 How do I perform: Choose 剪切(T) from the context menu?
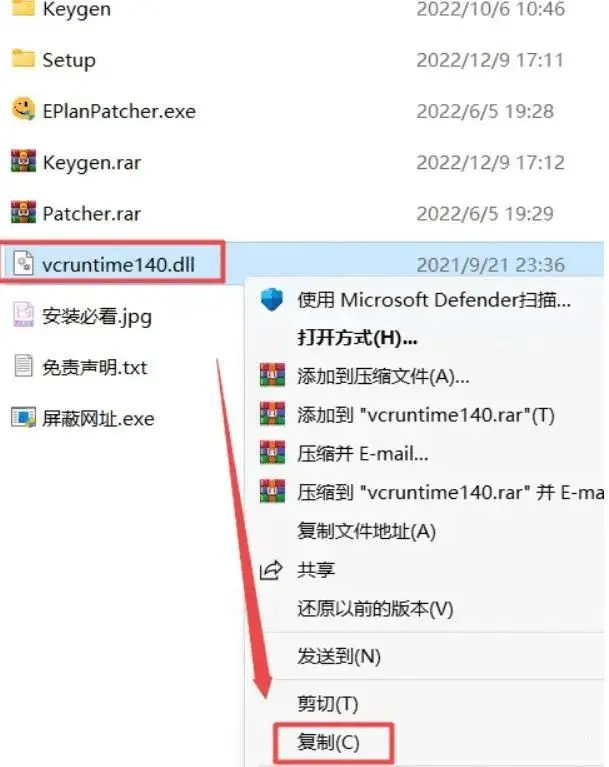pos(328,703)
